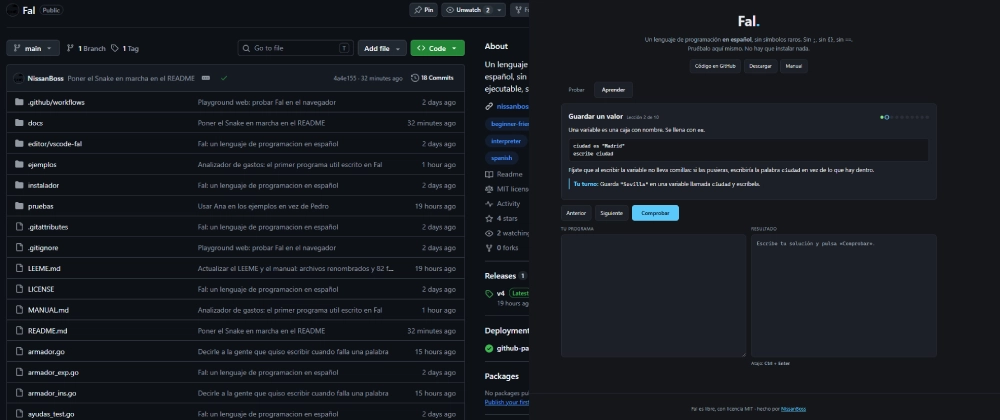
Task: Open the 1 Branch link
Action: click(86, 48)
